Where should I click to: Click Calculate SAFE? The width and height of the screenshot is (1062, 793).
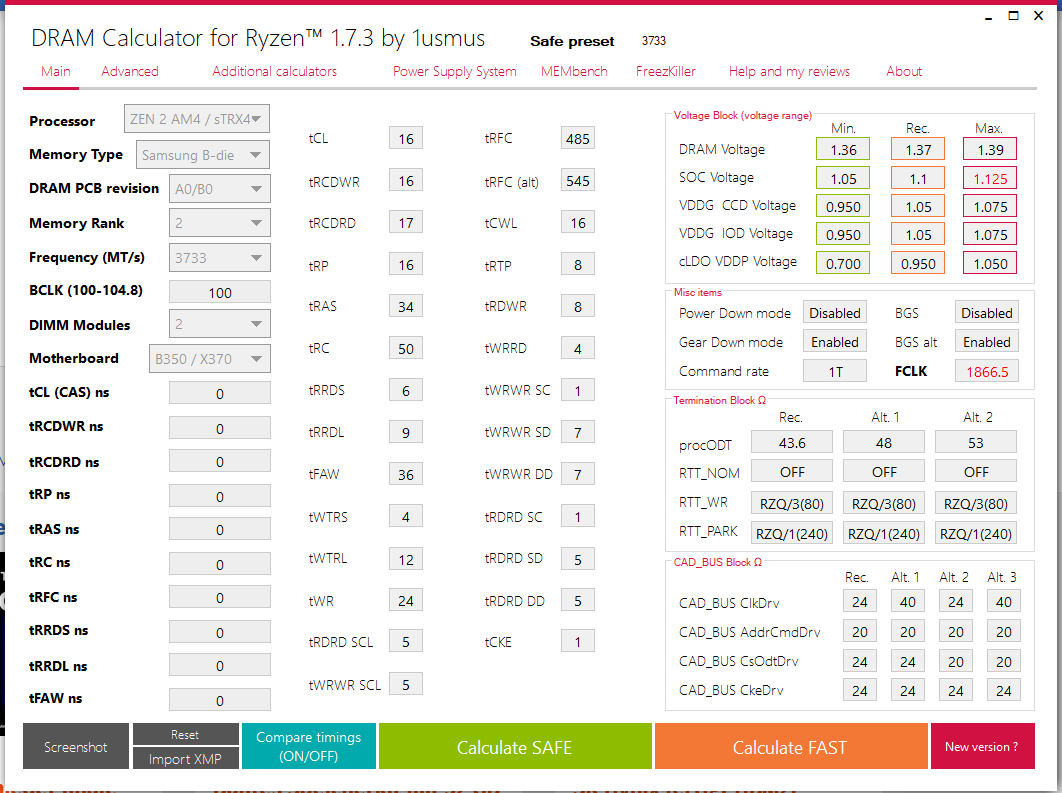(x=515, y=746)
